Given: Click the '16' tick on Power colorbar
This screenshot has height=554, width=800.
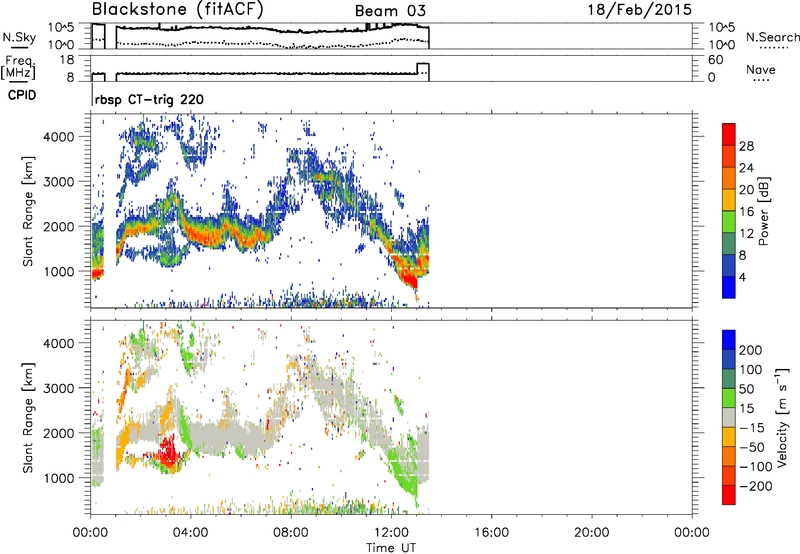Looking at the screenshot, I should click(x=746, y=212).
